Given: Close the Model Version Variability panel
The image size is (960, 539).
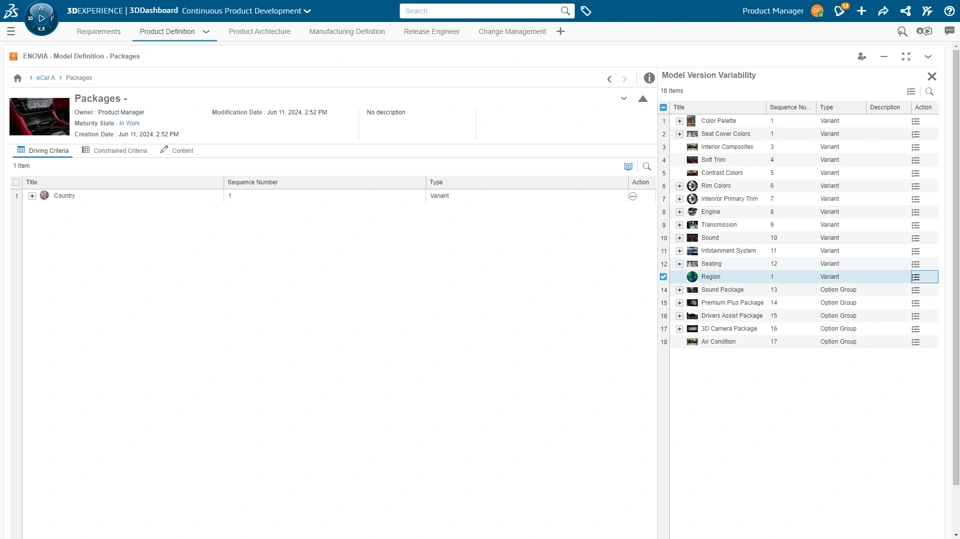Looking at the screenshot, I should click(932, 76).
